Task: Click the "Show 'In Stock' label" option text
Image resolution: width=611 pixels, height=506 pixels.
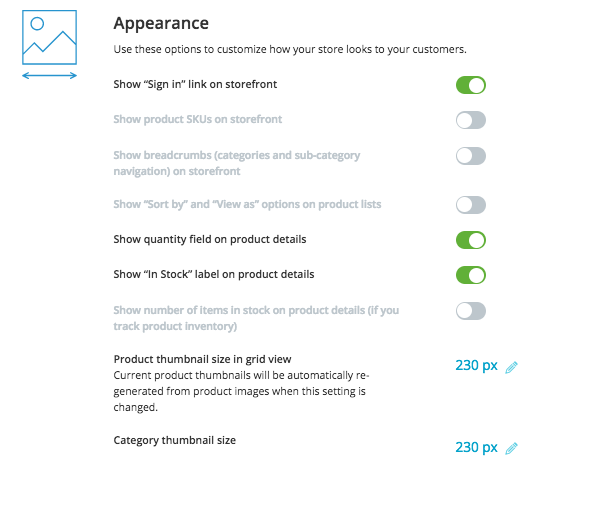Action: (214, 274)
